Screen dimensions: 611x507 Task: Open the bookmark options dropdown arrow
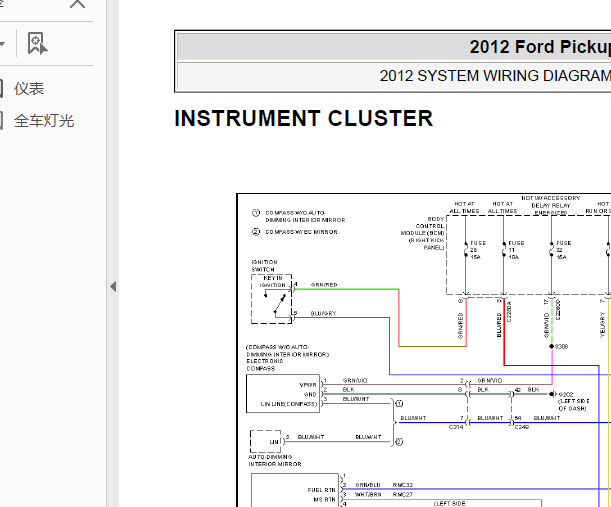2,44
